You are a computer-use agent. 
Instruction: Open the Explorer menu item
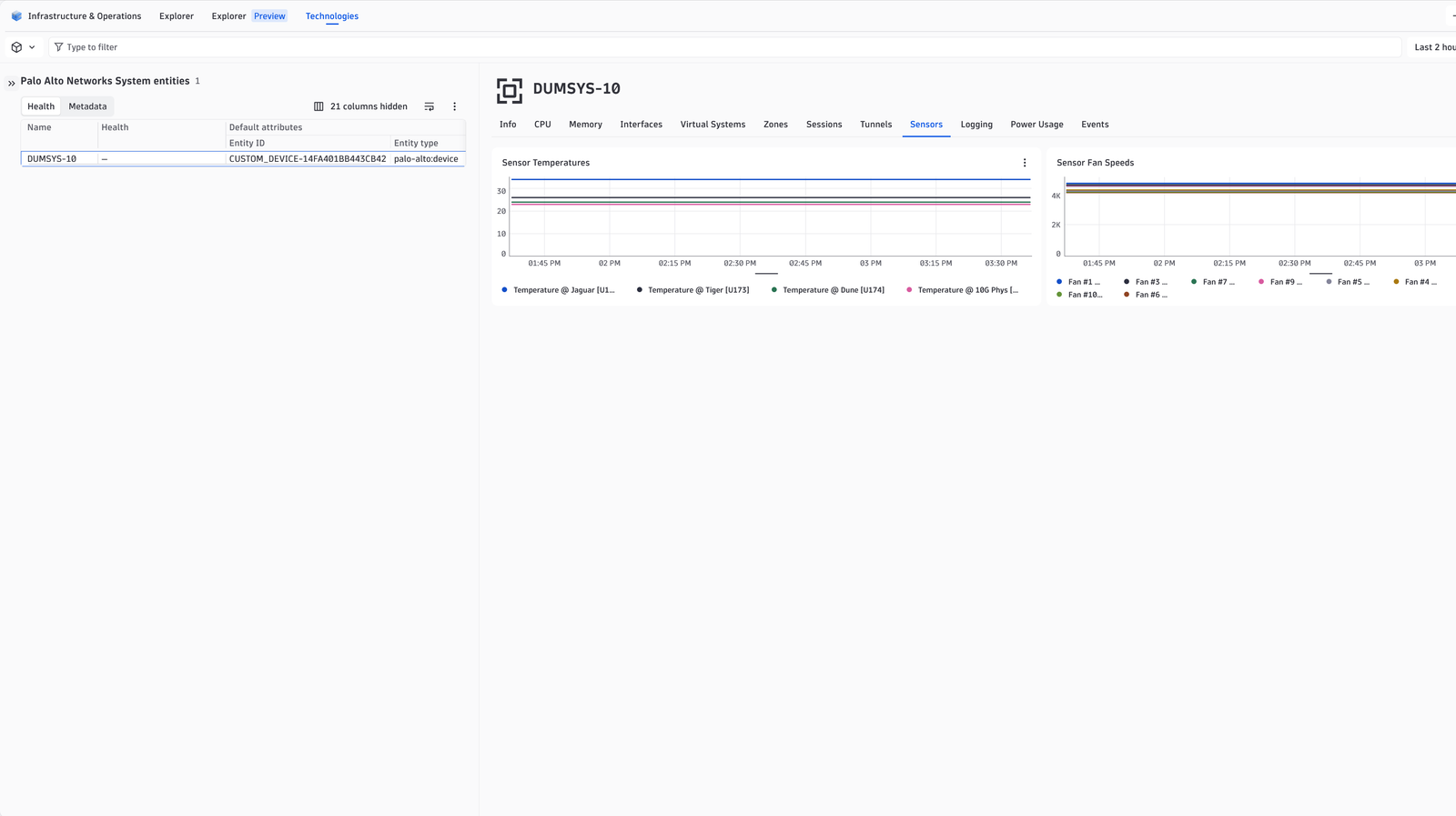click(x=177, y=16)
